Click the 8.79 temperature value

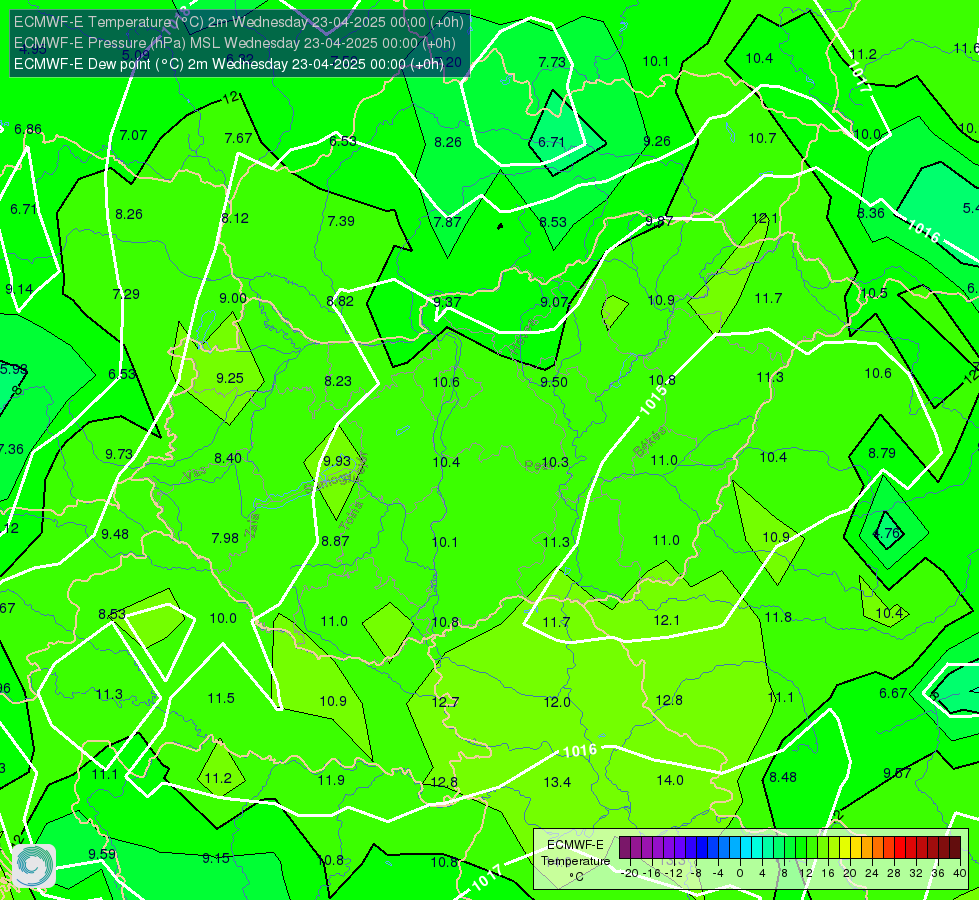tap(882, 453)
